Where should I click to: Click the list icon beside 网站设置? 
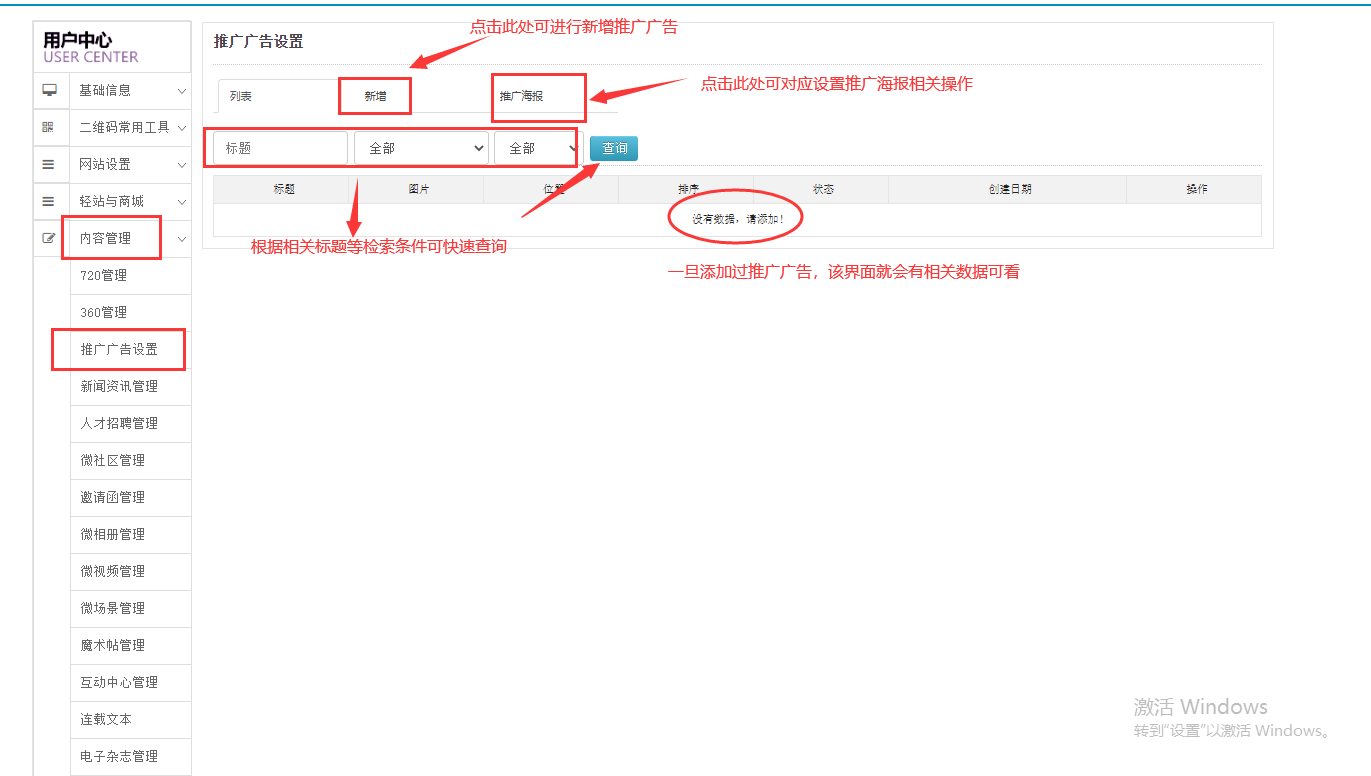tap(49, 164)
